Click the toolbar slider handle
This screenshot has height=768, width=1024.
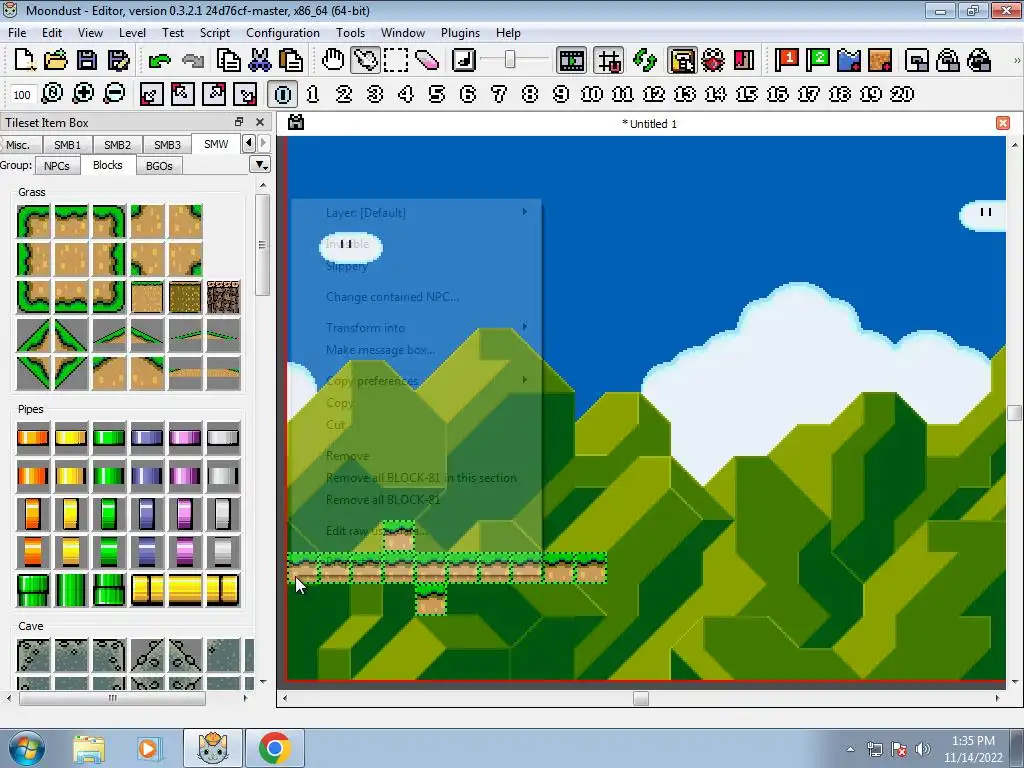click(x=510, y=60)
